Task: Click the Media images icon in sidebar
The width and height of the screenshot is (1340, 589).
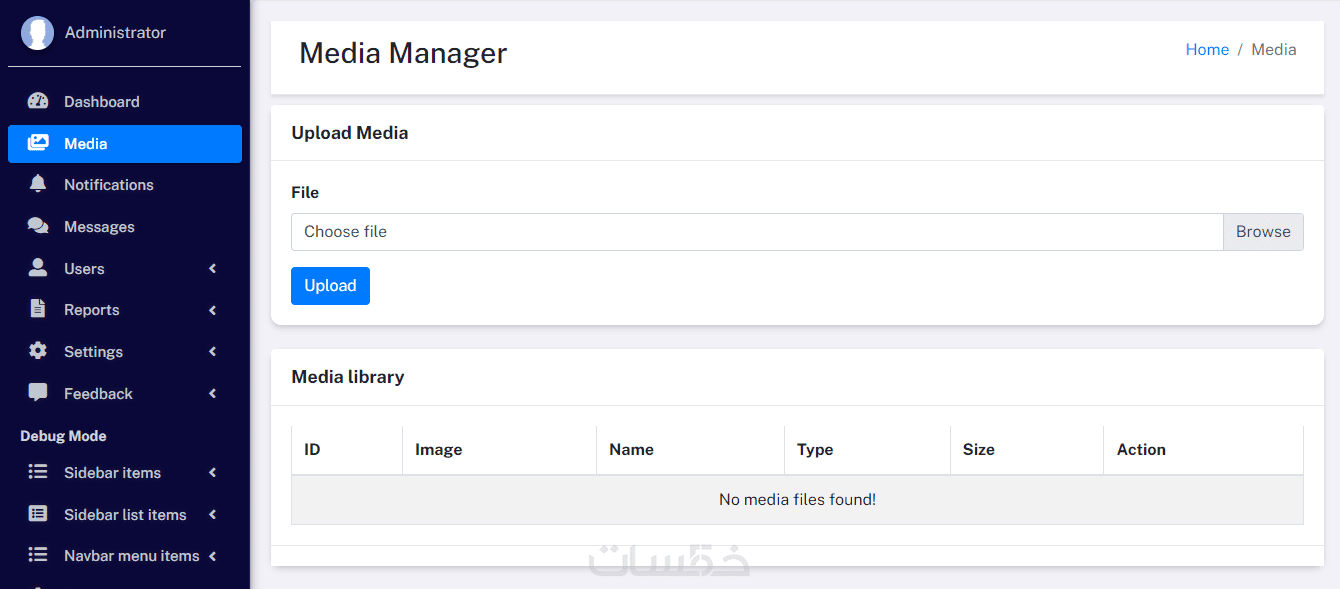Action: [x=38, y=143]
